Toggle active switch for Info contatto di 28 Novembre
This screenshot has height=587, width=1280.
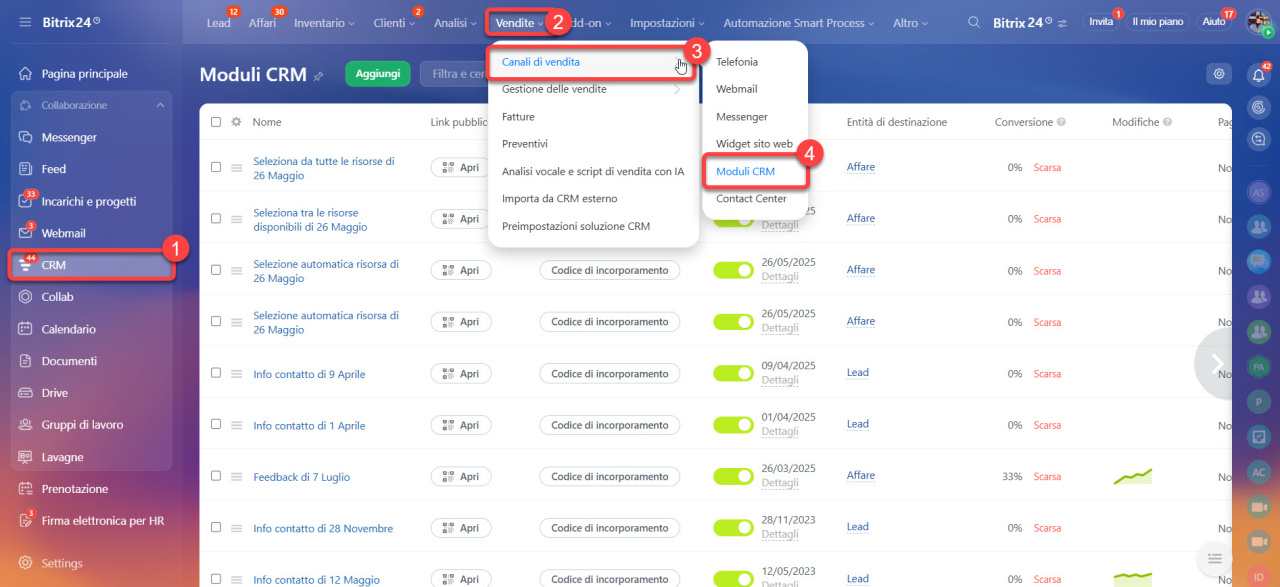[733, 528]
